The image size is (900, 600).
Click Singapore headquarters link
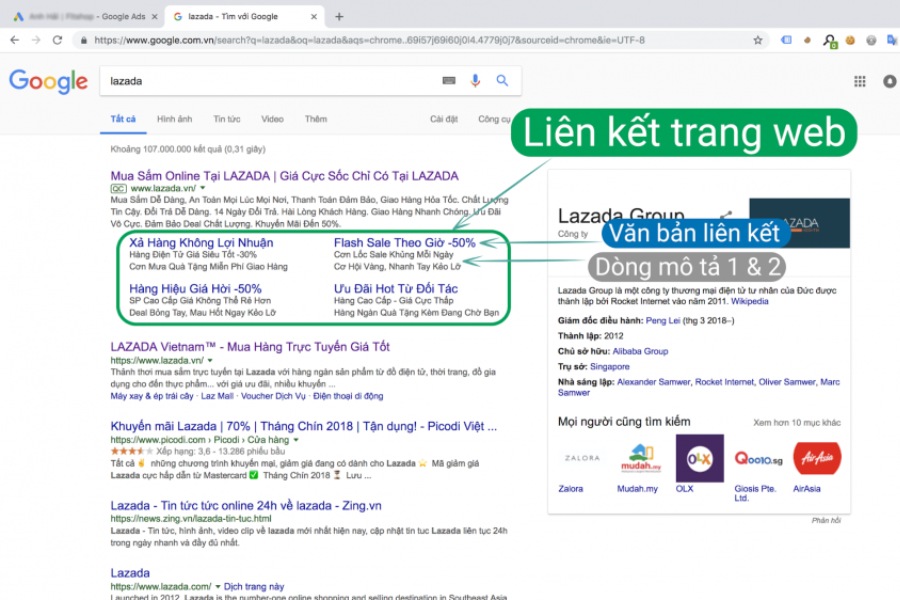pos(610,366)
